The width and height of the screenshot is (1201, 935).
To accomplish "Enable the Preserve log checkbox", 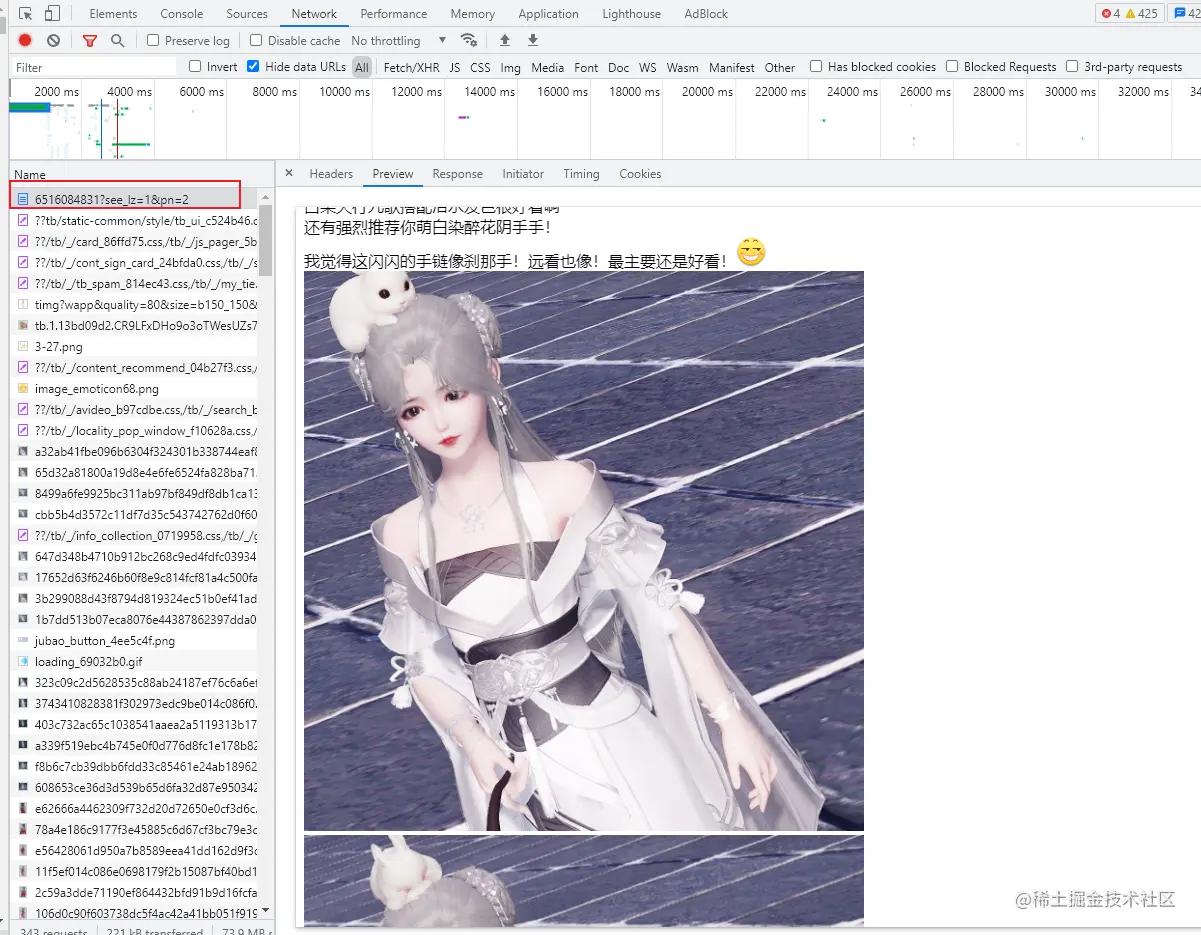I will point(153,41).
